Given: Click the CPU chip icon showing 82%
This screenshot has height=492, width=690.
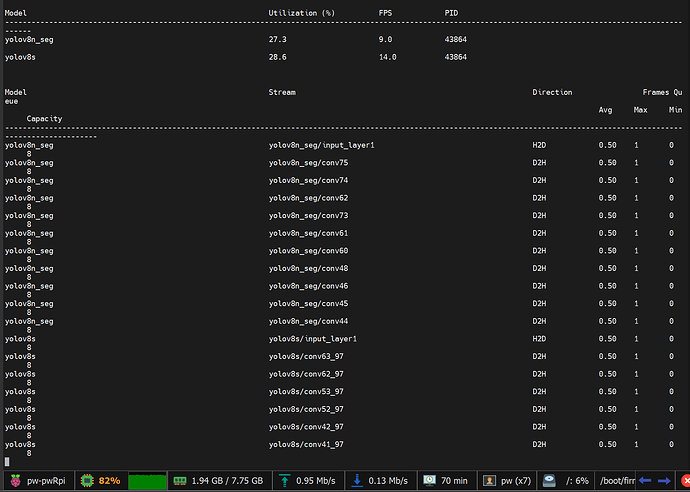Looking at the screenshot, I should point(86,480).
